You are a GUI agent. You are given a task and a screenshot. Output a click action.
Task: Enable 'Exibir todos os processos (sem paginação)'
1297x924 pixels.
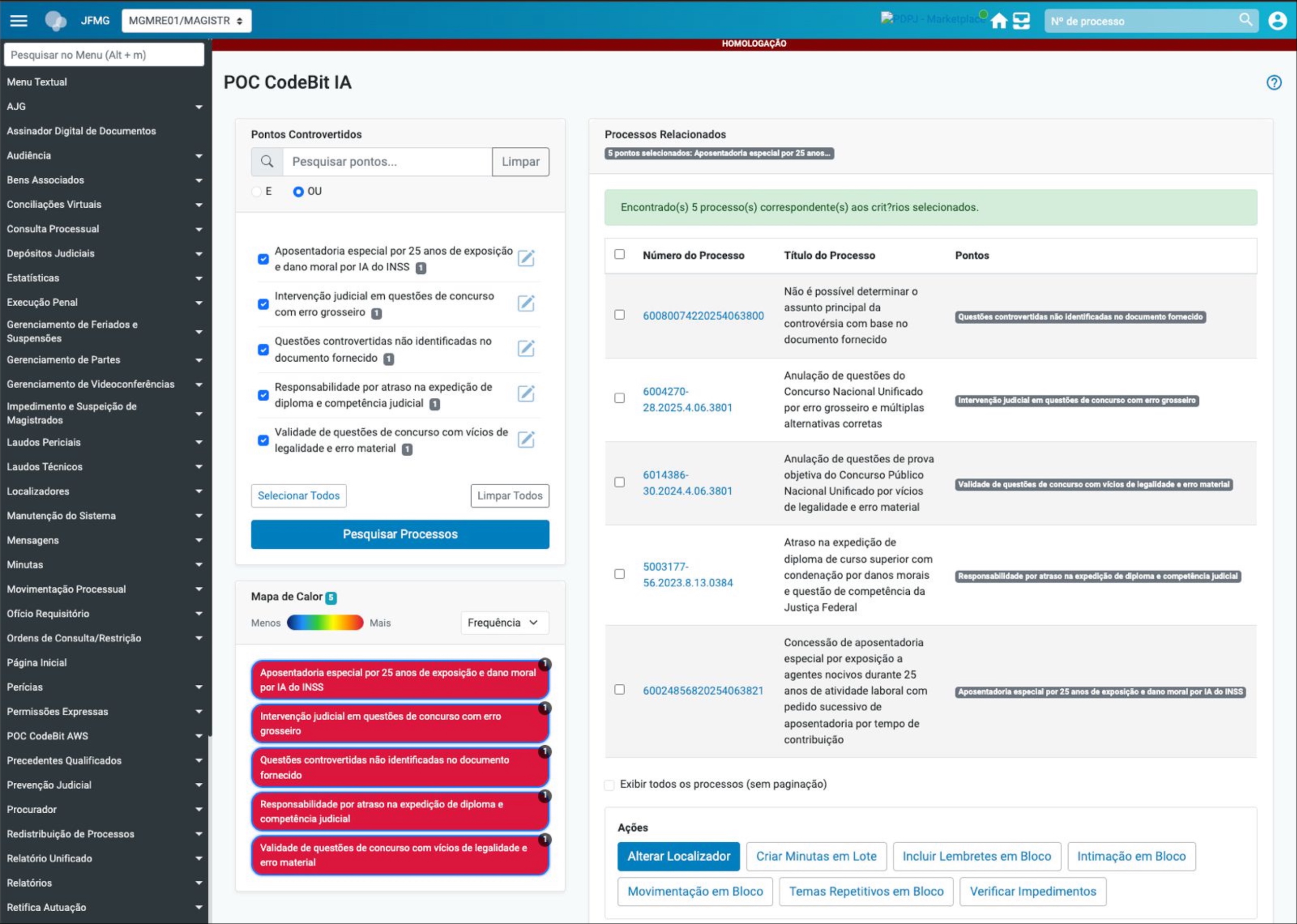(x=609, y=785)
